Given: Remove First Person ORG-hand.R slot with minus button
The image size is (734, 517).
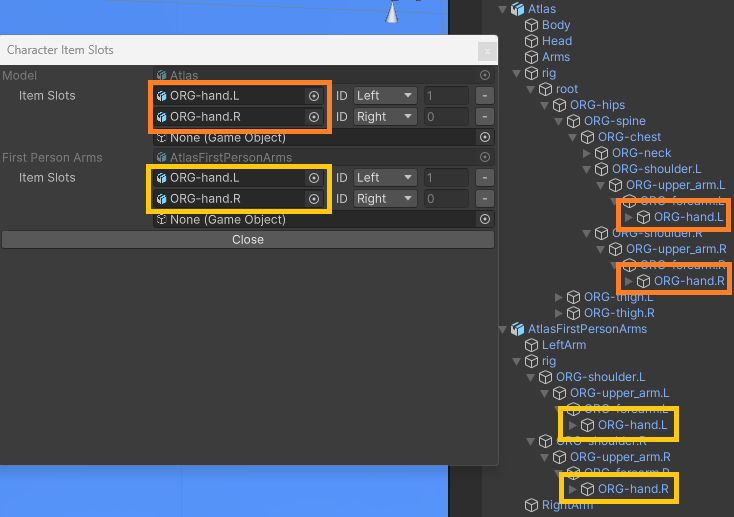Looking at the screenshot, I should pyautogui.click(x=484, y=199).
